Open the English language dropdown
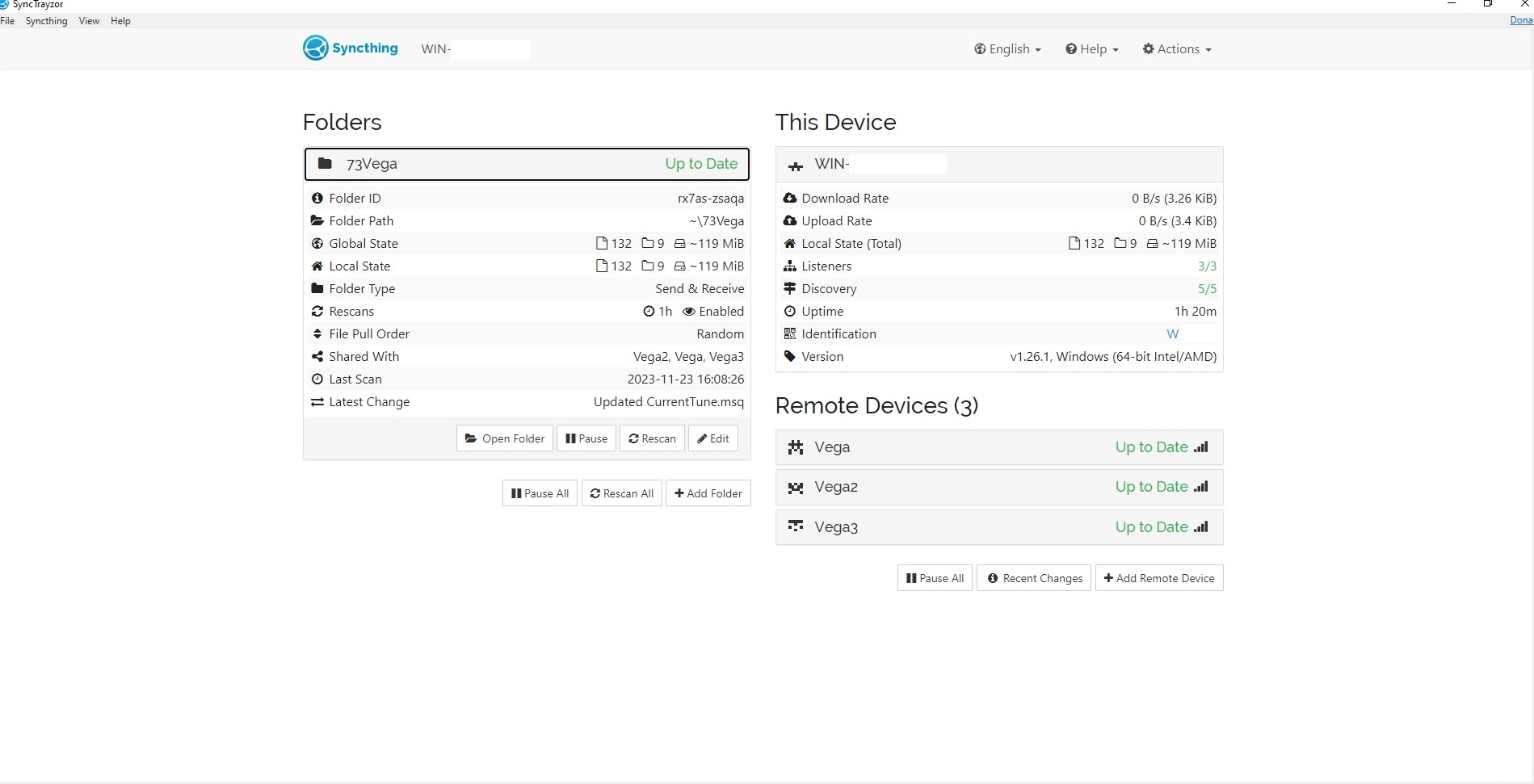Image resolution: width=1534 pixels, height=784 pixels. [1007, 49]
